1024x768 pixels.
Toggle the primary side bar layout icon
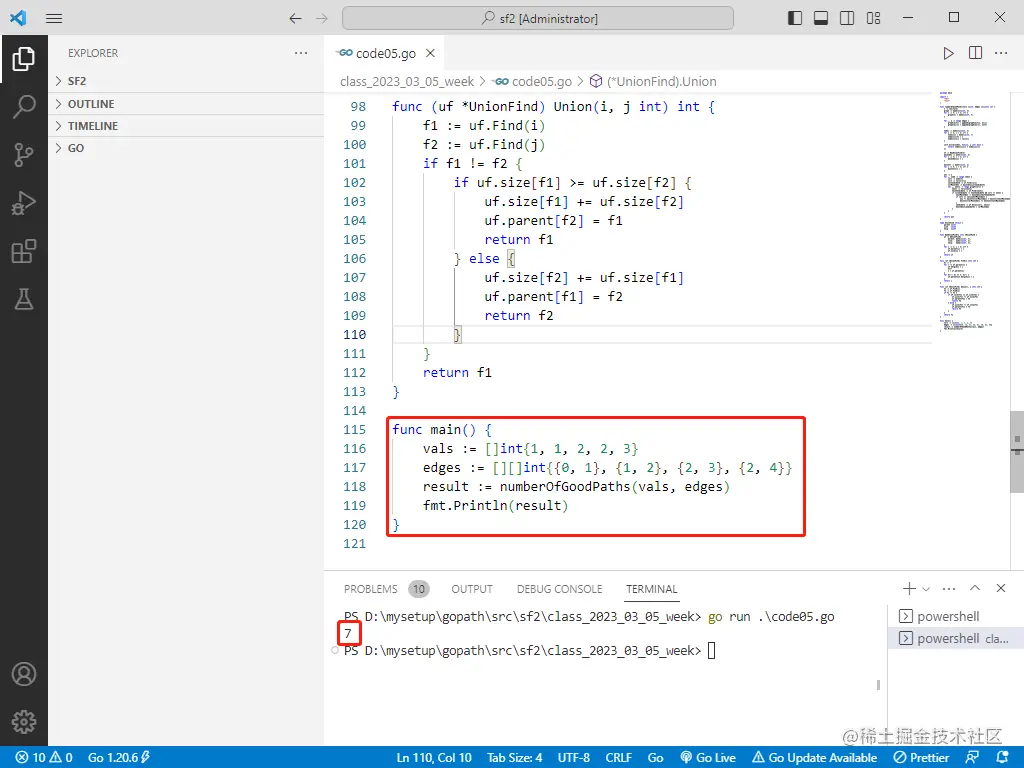point(795,18)
